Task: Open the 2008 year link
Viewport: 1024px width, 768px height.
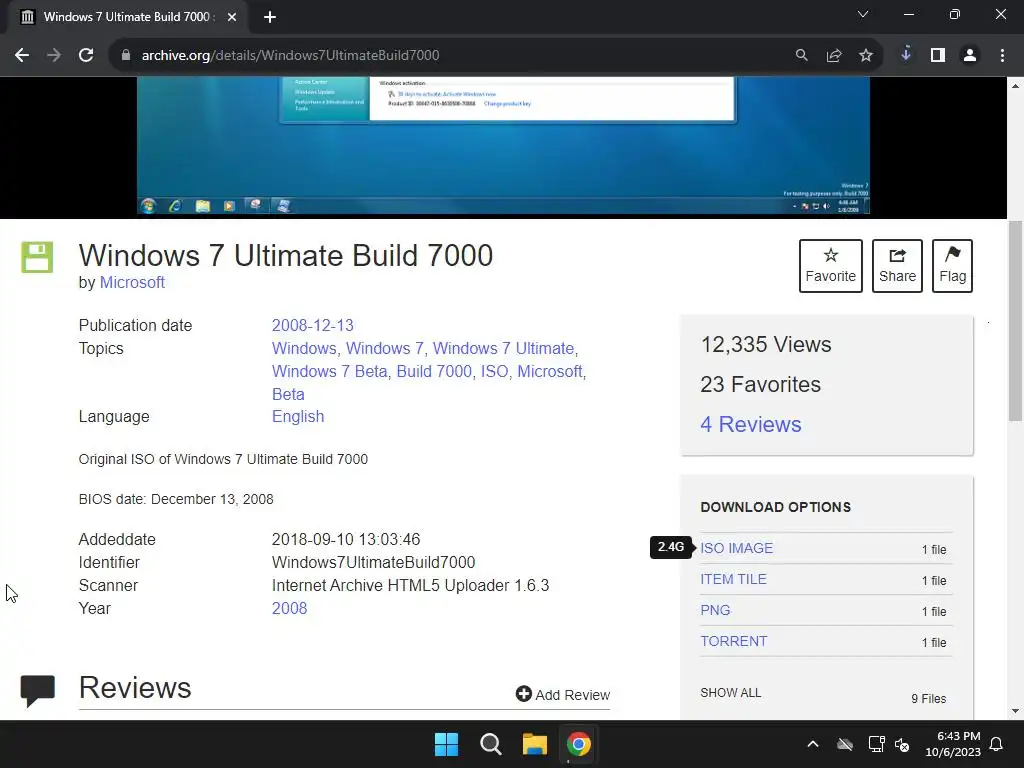Action: point(289,608)
